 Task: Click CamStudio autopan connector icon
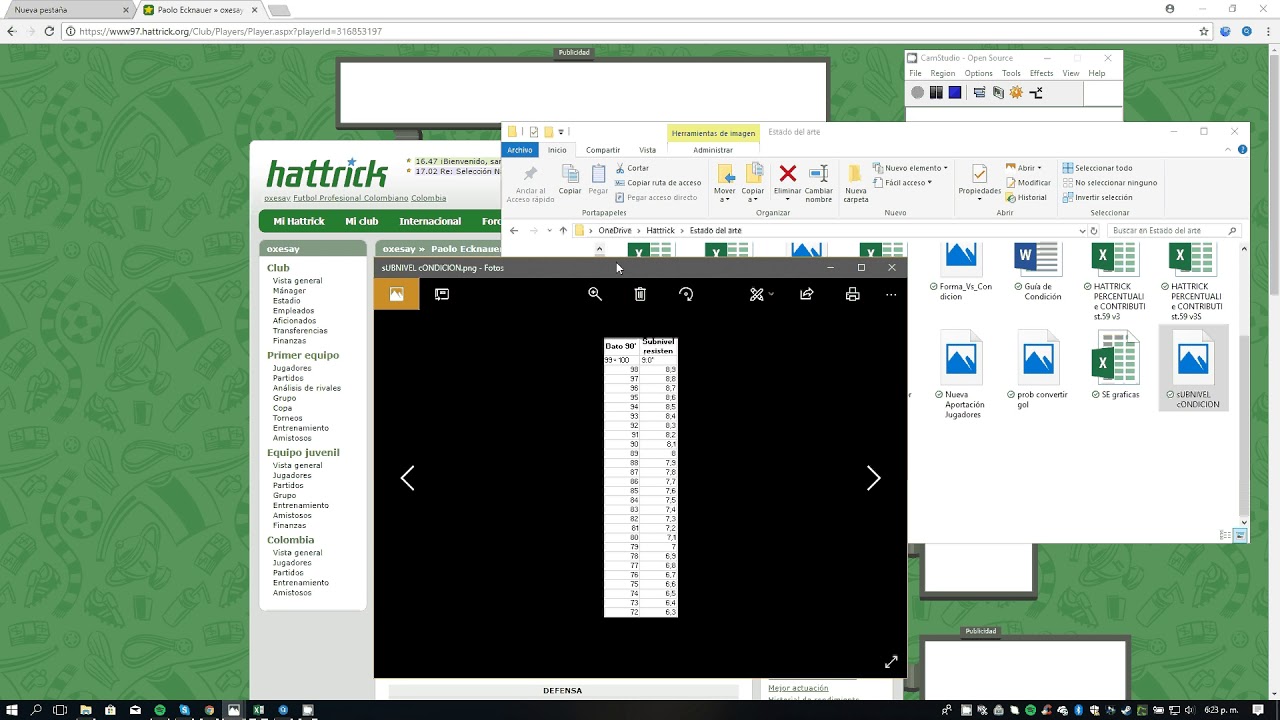coord(1036,93)
